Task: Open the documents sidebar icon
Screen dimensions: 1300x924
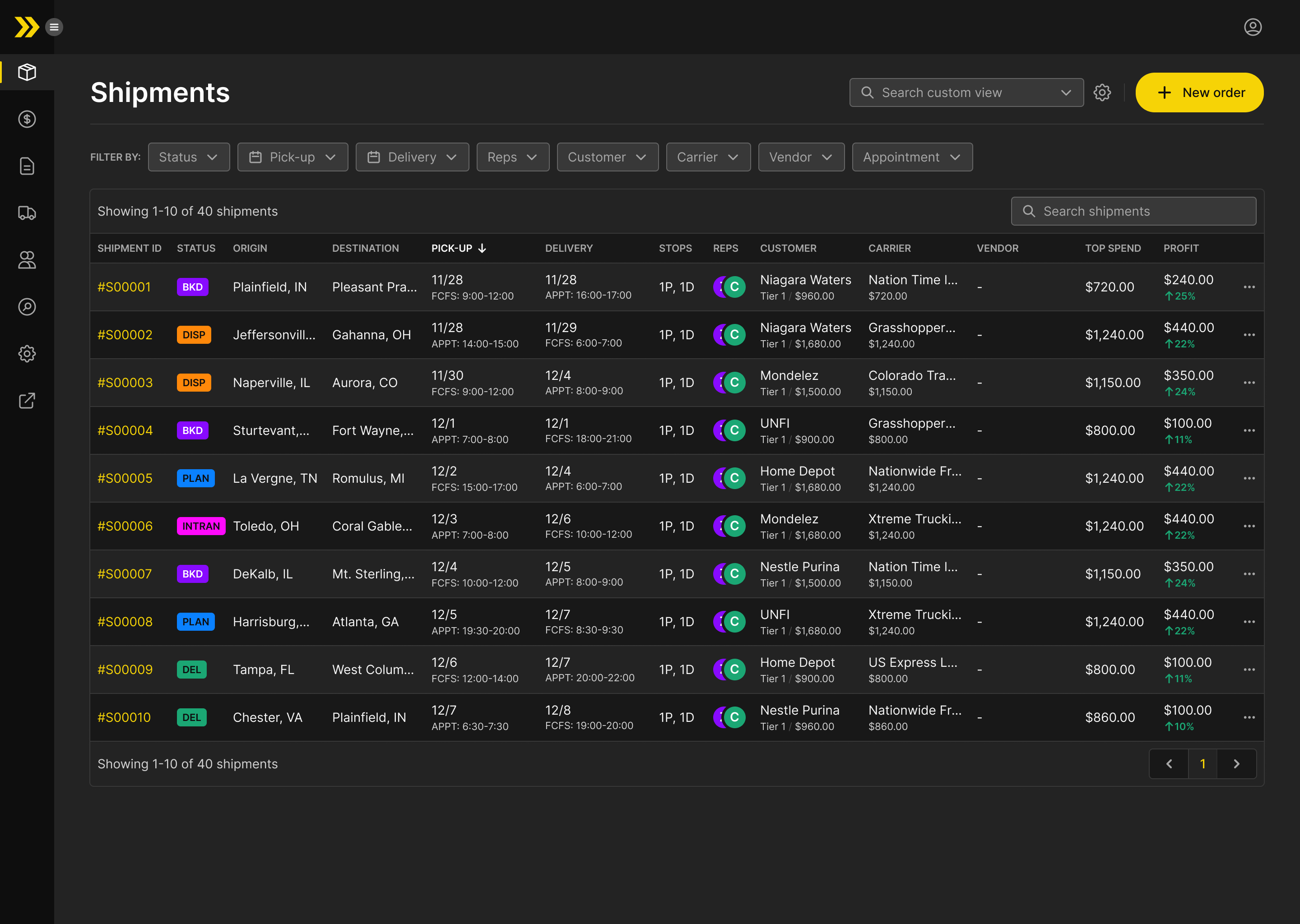Action: [x=27, y=166]
